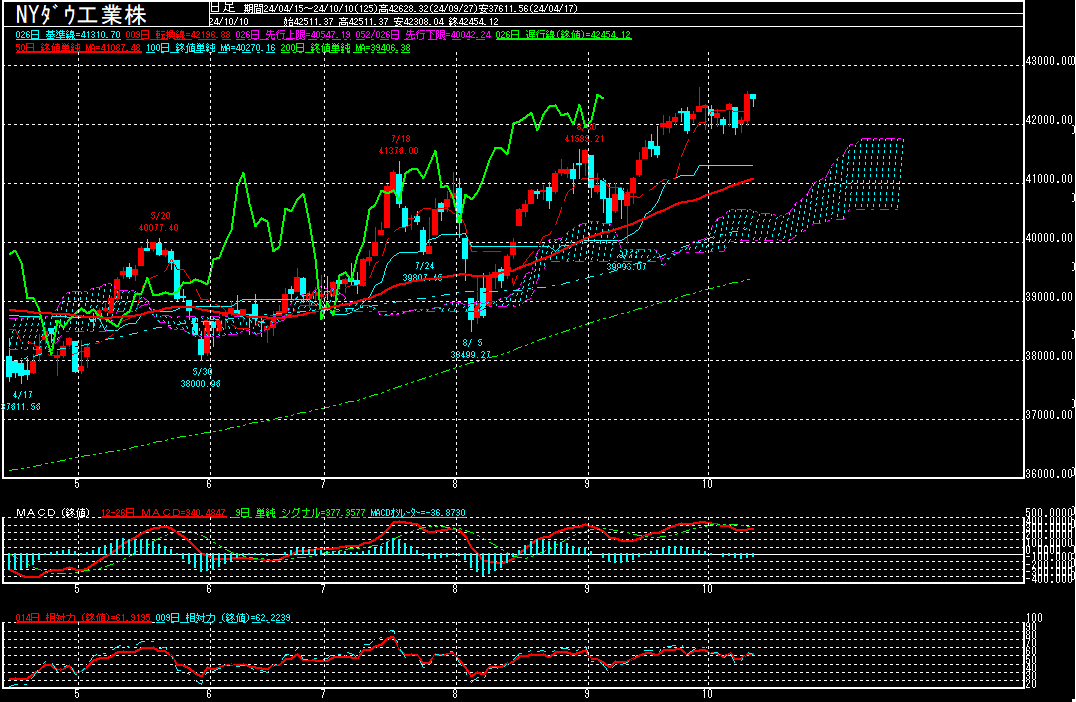The image size is (1076, 702).
Task: Click the 38000.00 price axis label
Action: click(x=1049, y=356)
